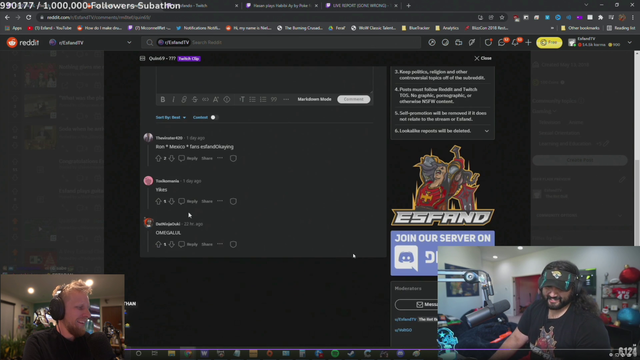Upvote Thevinster420's comment
The width and height of the screenshot is (640, 360).
click(158, 158)
